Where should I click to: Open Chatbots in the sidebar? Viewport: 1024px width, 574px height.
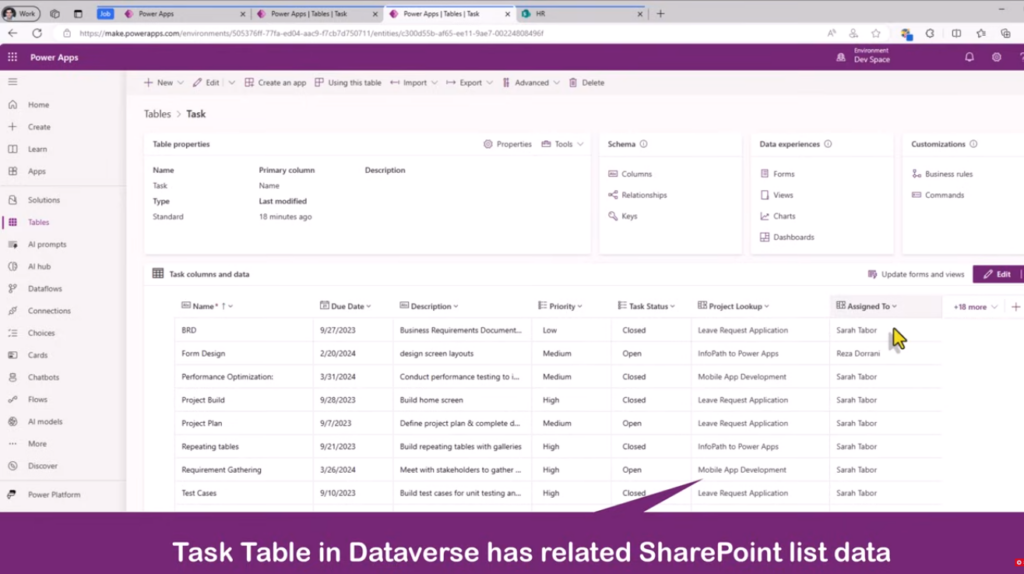click(43, 377)
